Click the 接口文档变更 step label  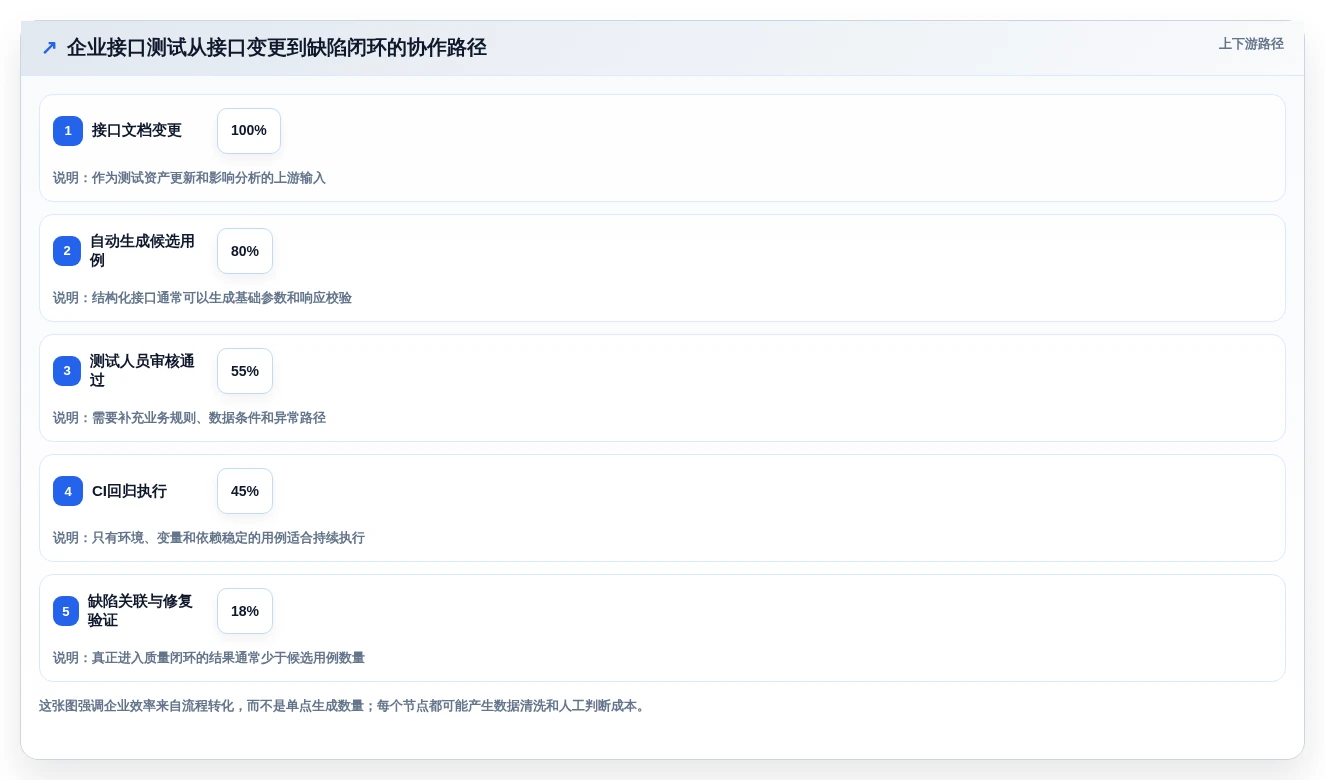click(137, 131)
